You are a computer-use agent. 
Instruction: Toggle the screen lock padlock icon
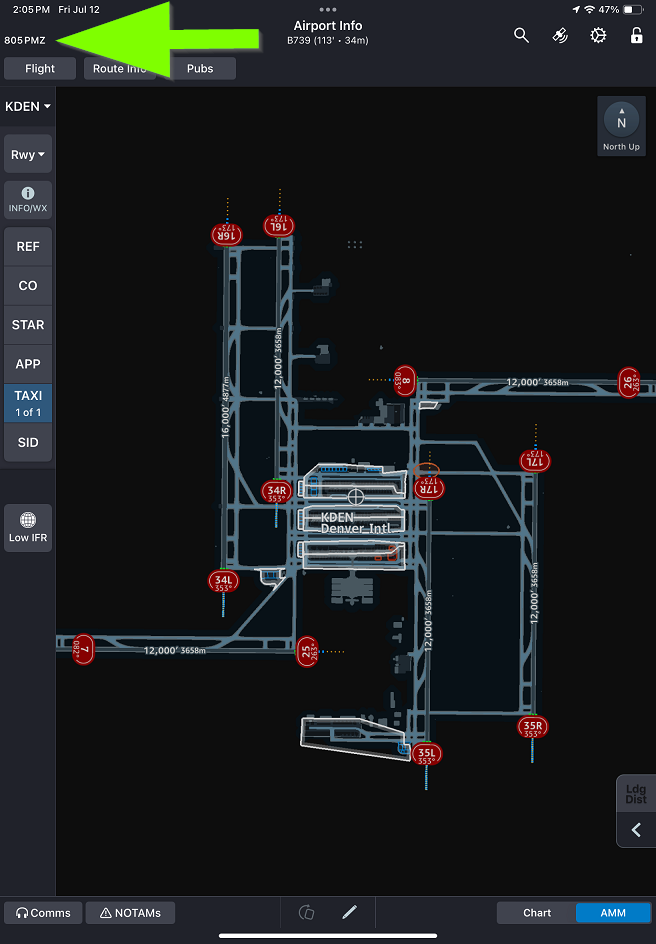tap(636, 36)
